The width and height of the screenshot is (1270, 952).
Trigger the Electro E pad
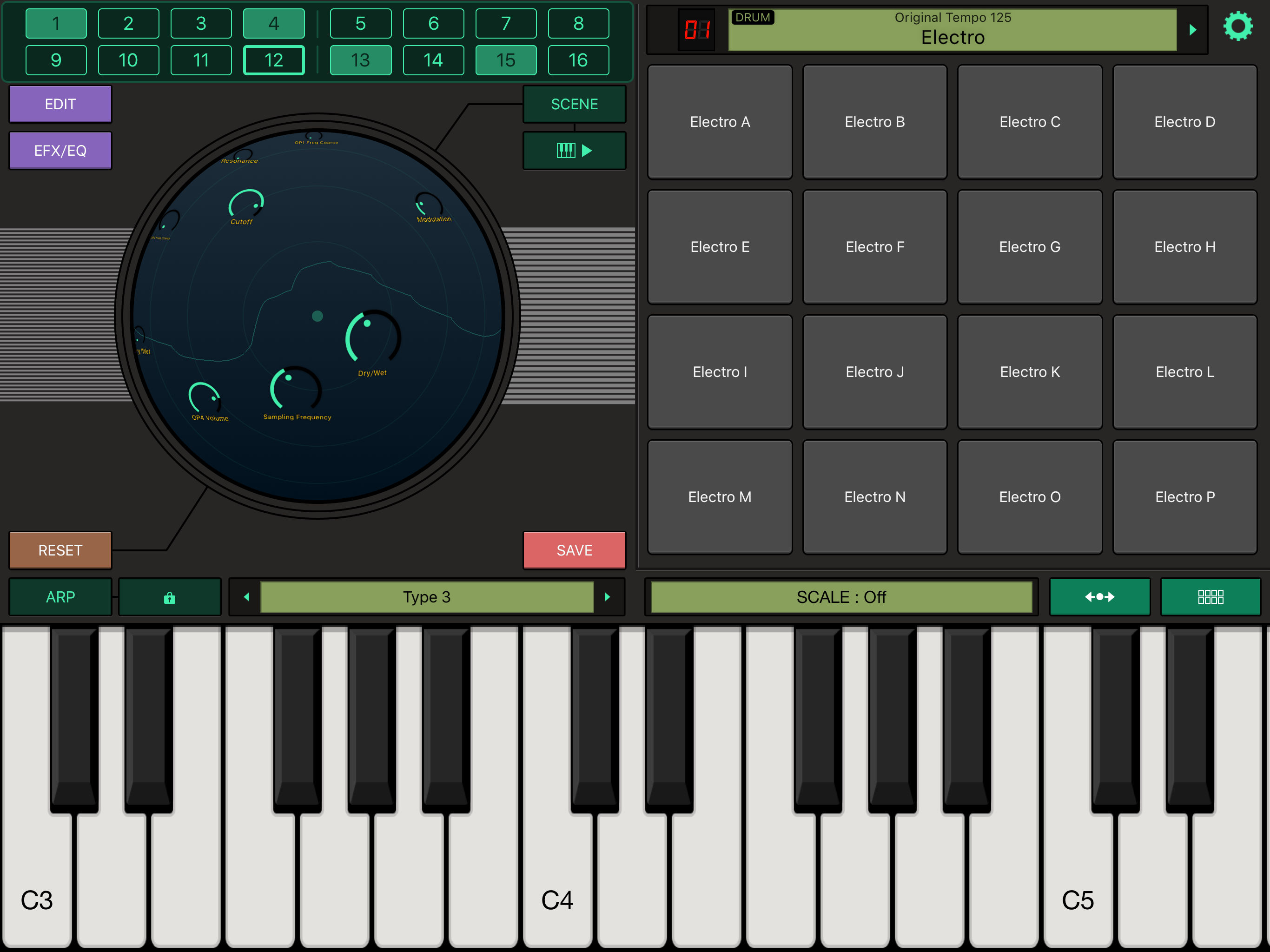pyautogui.click(x=720, y=247)
